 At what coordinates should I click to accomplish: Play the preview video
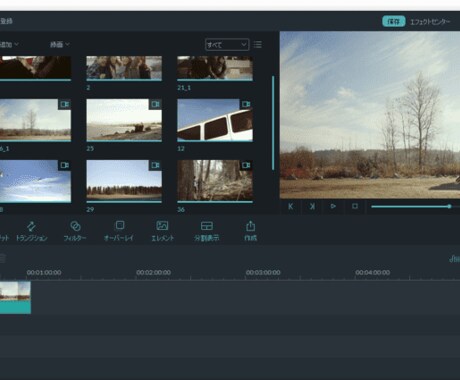pos(333,206)
